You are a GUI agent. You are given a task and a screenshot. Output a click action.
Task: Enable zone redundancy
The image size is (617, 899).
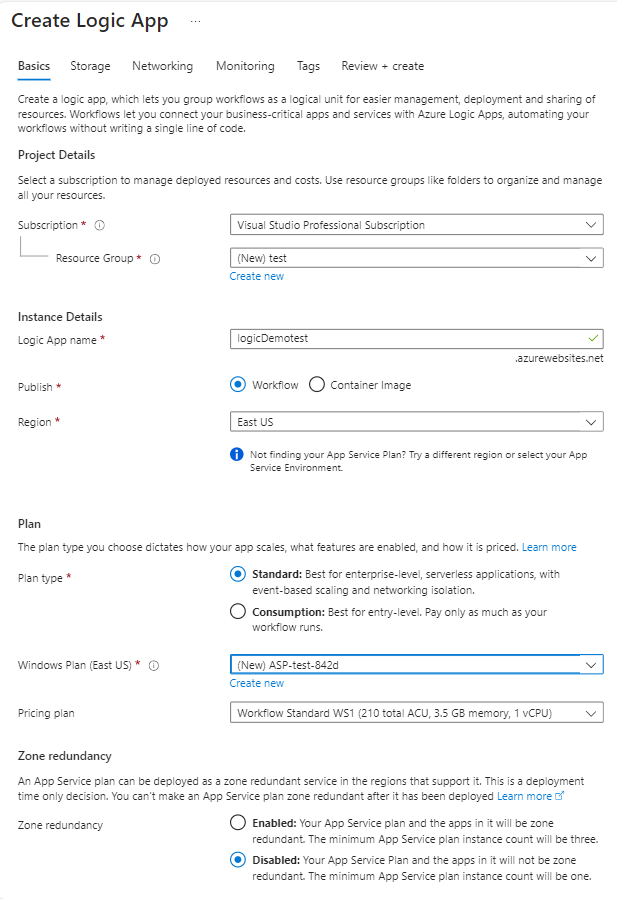[x=238, y=822]
